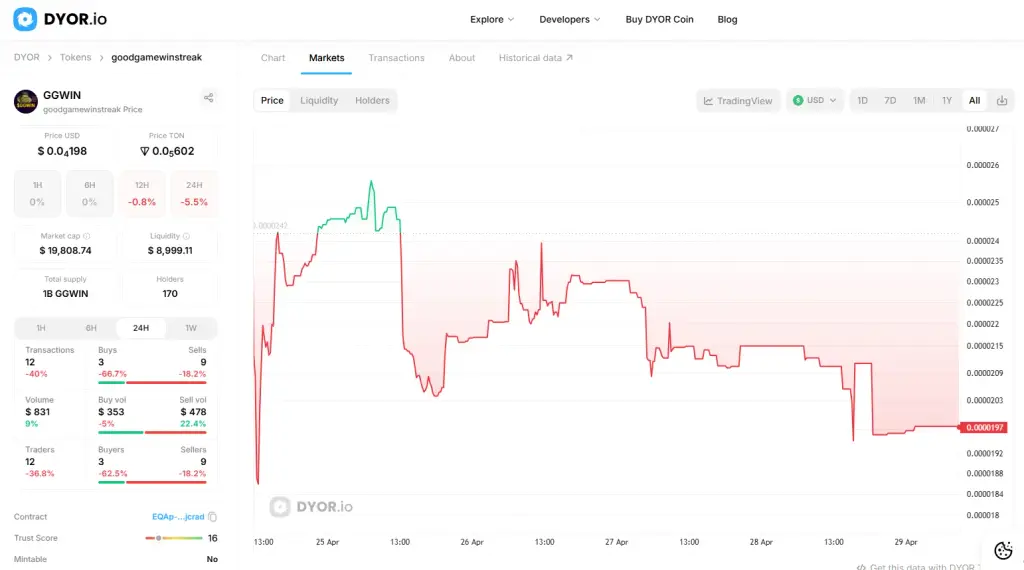Open TradingView chart mode
Screen dimensions: 1024x570
click(x=738, y=101)
